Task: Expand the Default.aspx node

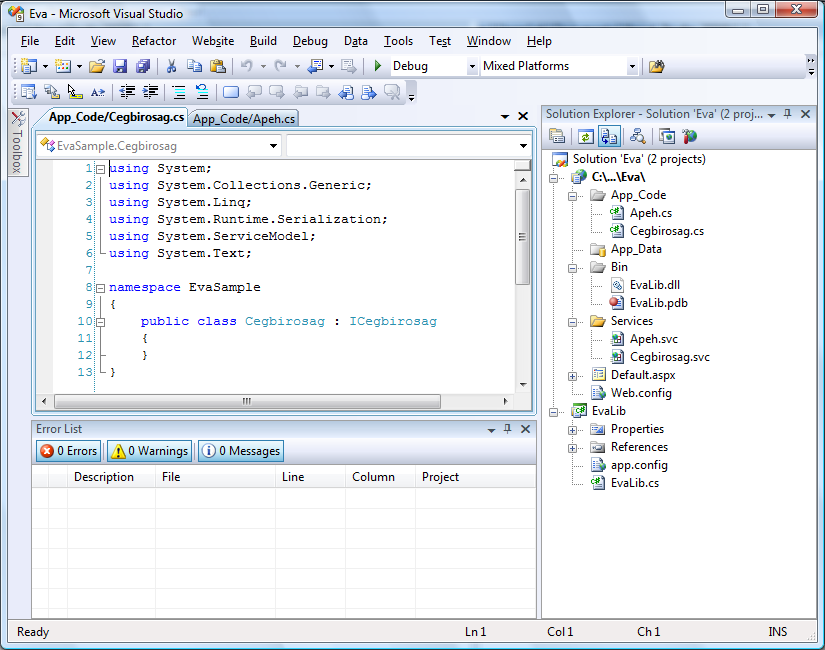Action: 572,376
